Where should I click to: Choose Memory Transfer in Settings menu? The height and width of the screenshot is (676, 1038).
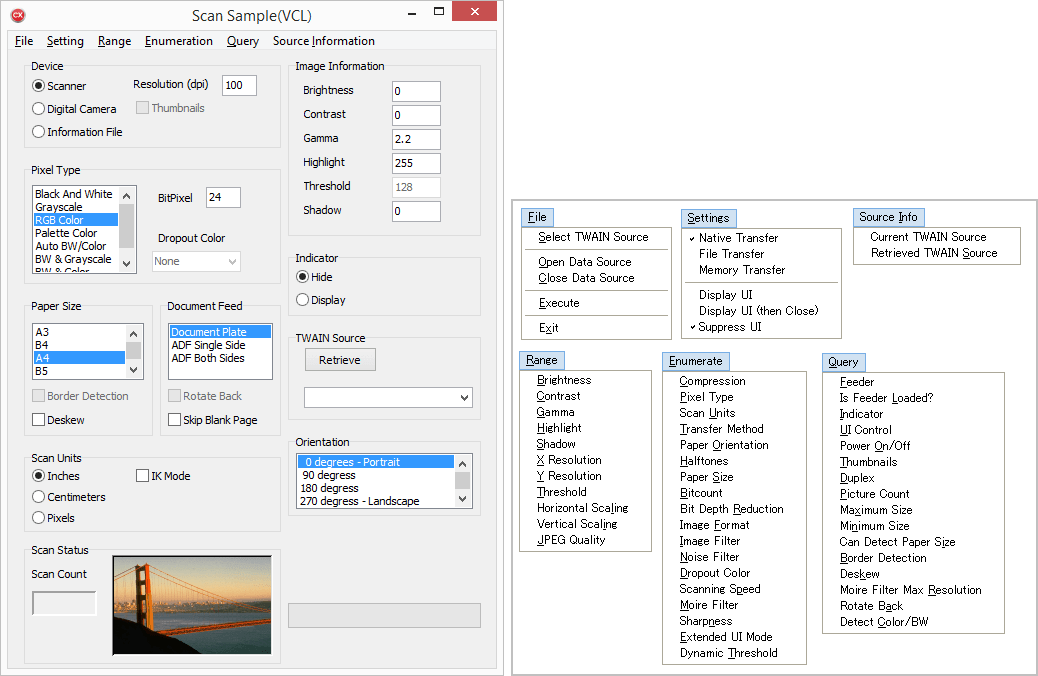(742, 270)
